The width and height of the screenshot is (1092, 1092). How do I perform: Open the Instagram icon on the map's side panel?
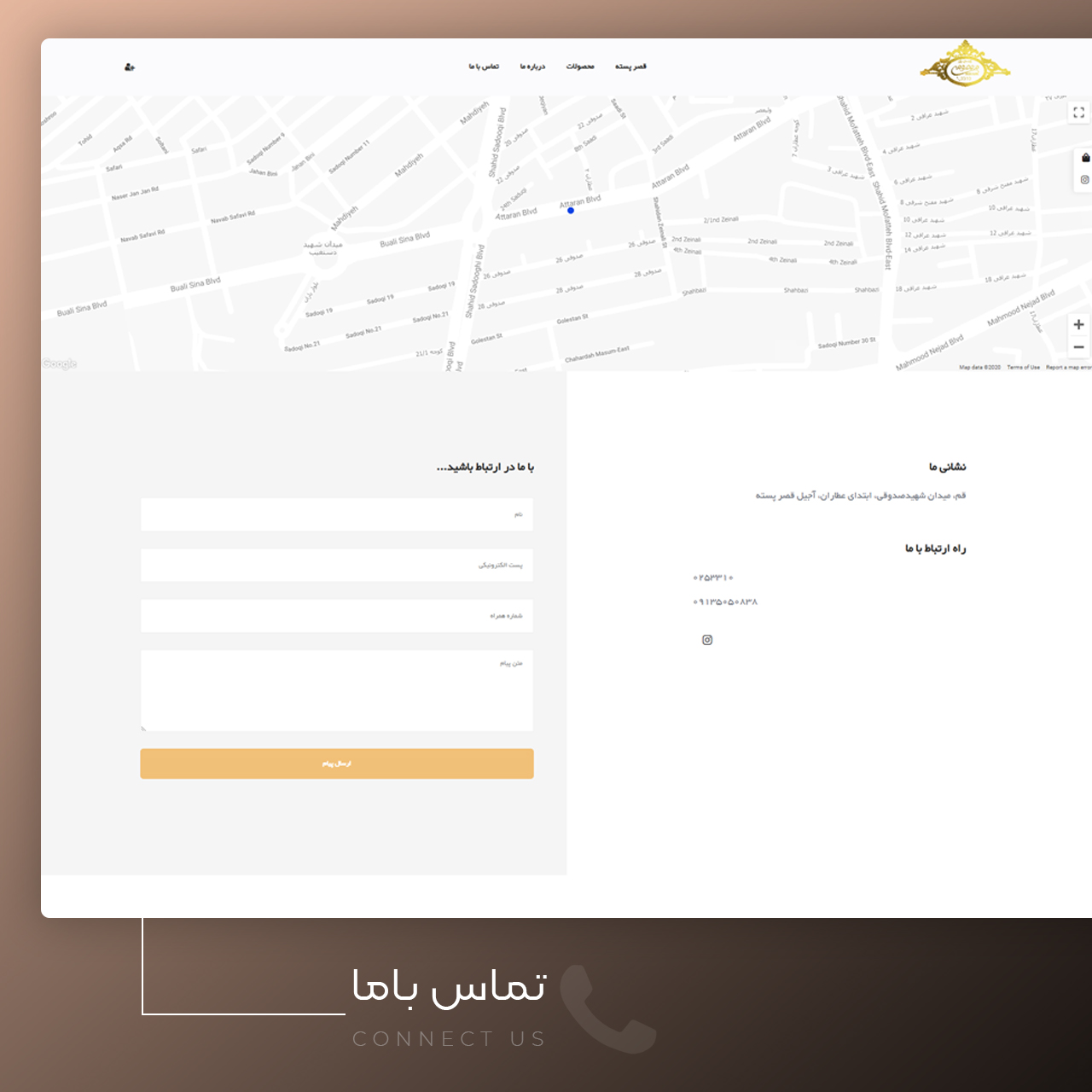click(x=1085, y=180)
